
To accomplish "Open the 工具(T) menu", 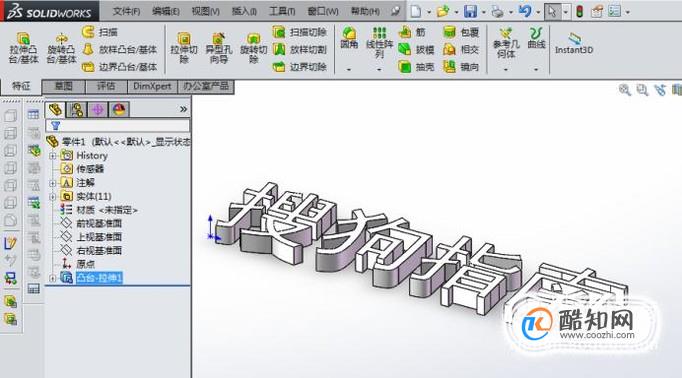I will click(x=282, y=11).
